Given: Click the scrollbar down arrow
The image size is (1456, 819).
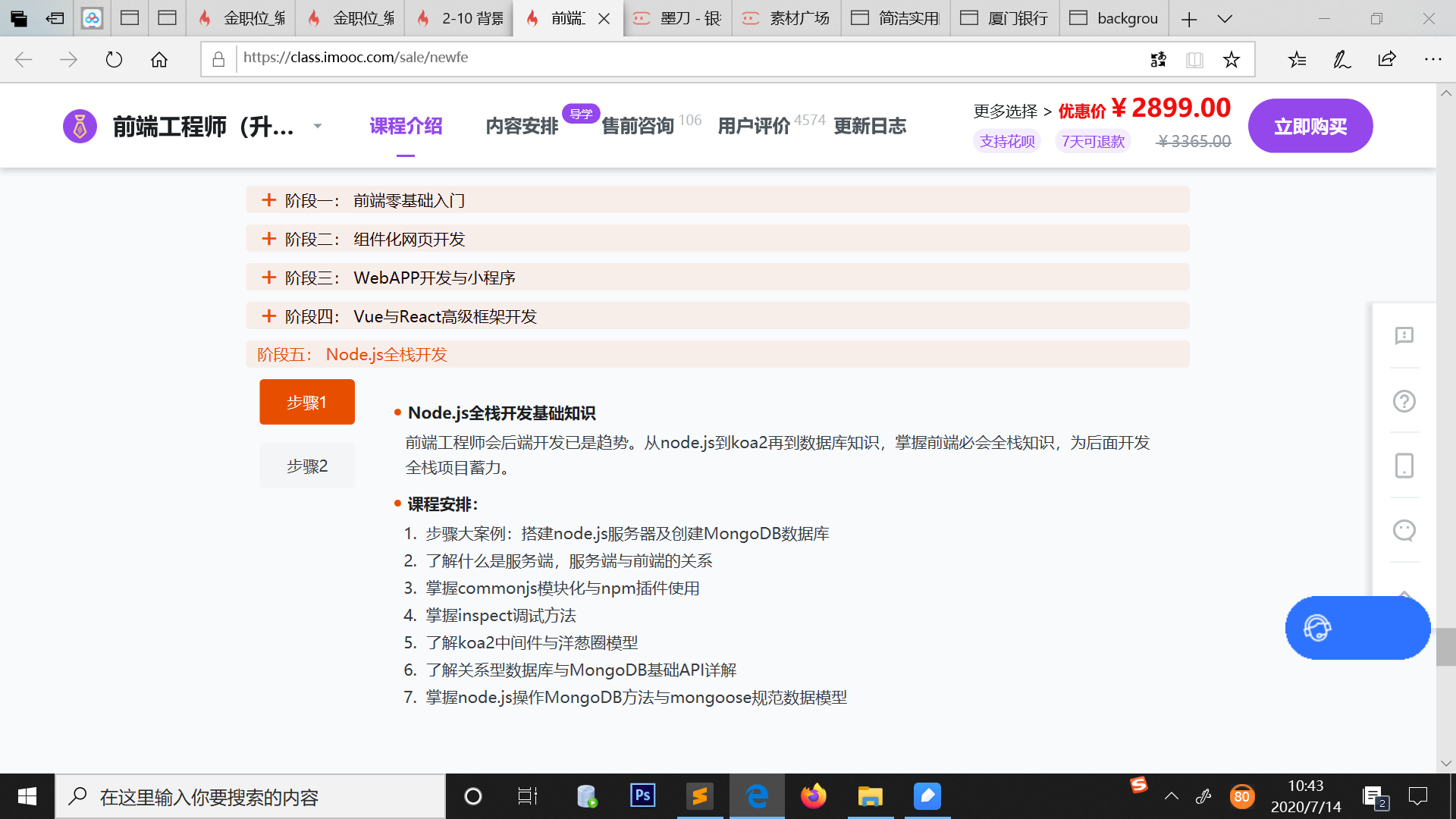Looking at the screenshot, I should [x=1445, y=763].
